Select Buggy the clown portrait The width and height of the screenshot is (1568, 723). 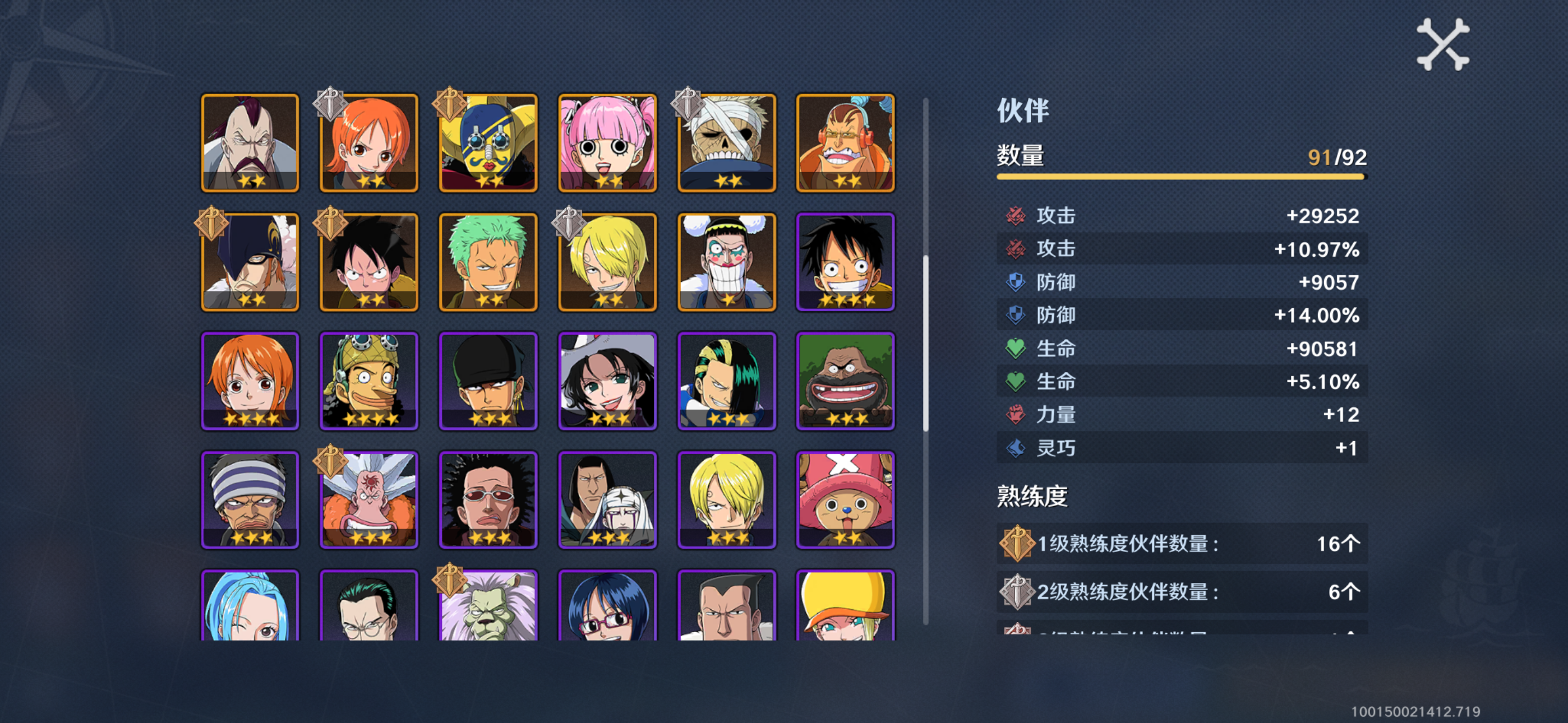(727, 262)
